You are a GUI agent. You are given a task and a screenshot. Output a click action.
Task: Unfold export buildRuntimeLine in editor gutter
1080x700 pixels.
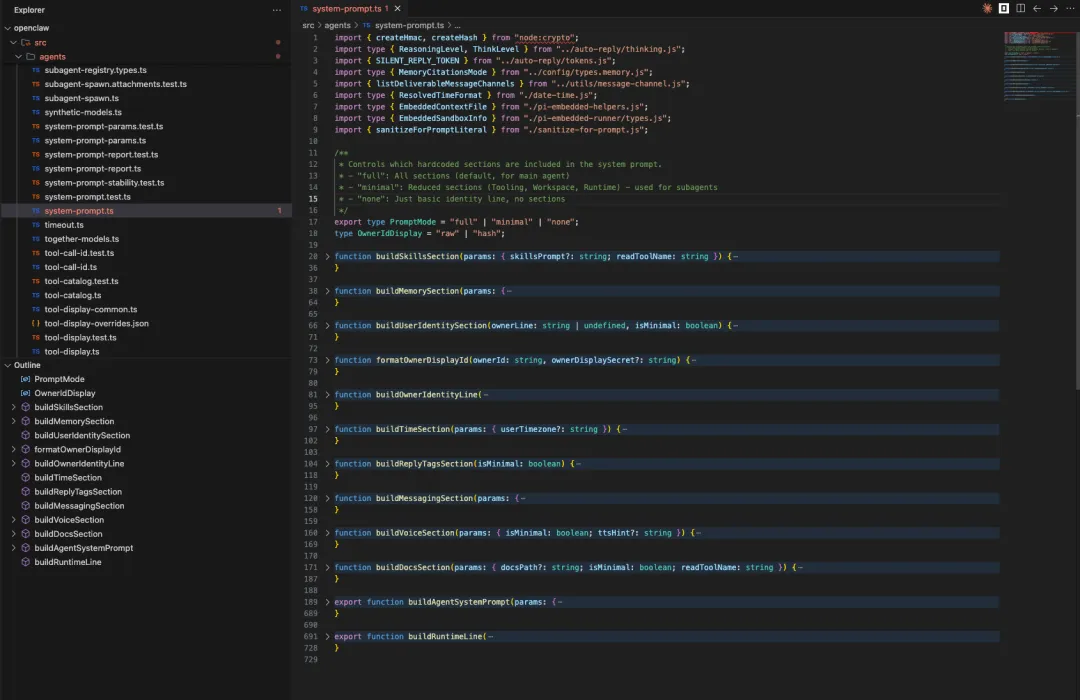(x=327, y=637)
